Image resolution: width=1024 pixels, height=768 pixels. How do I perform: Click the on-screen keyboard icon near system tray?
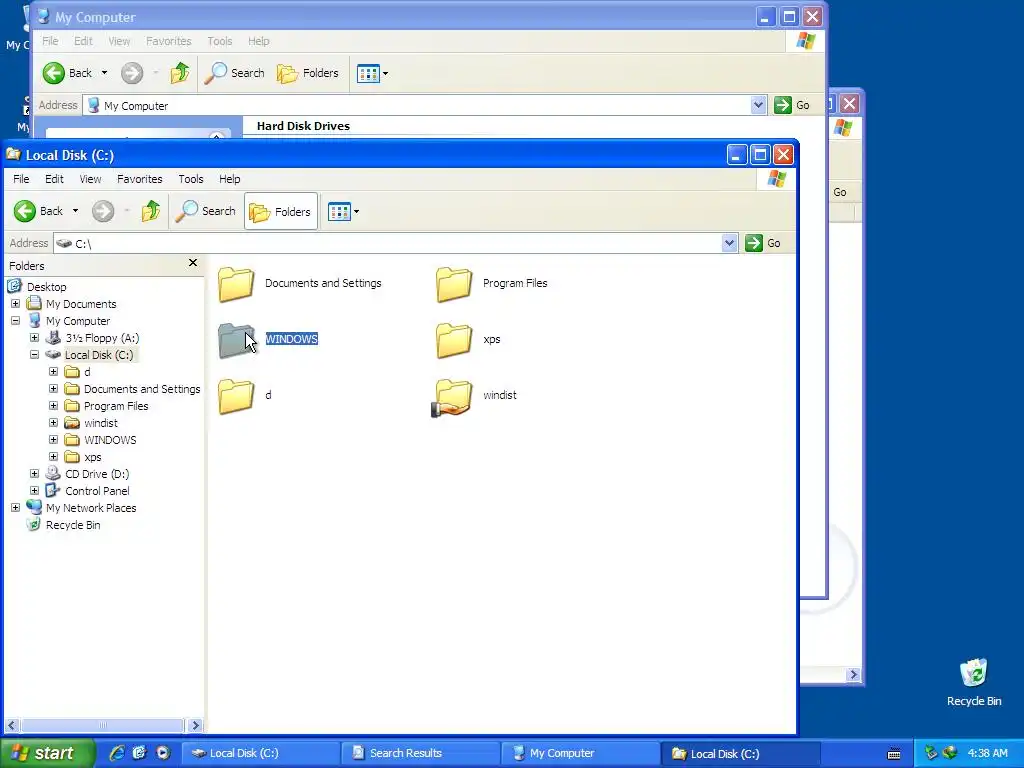pos(894,754)
